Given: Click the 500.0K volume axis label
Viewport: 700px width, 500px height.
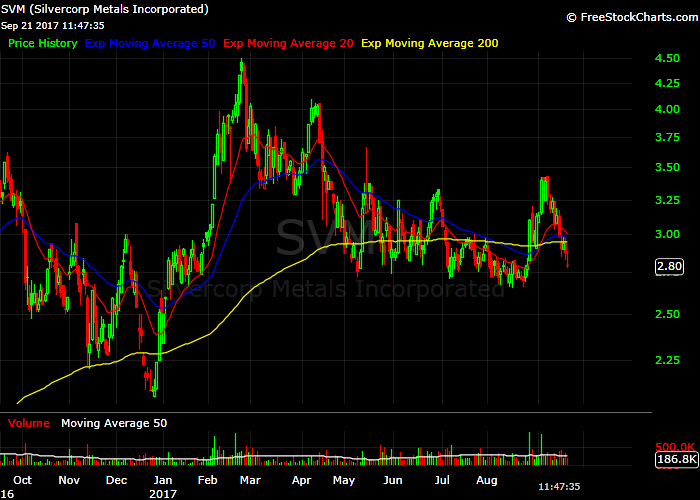Looking at the screenshot, I should [x=675, y=446].
